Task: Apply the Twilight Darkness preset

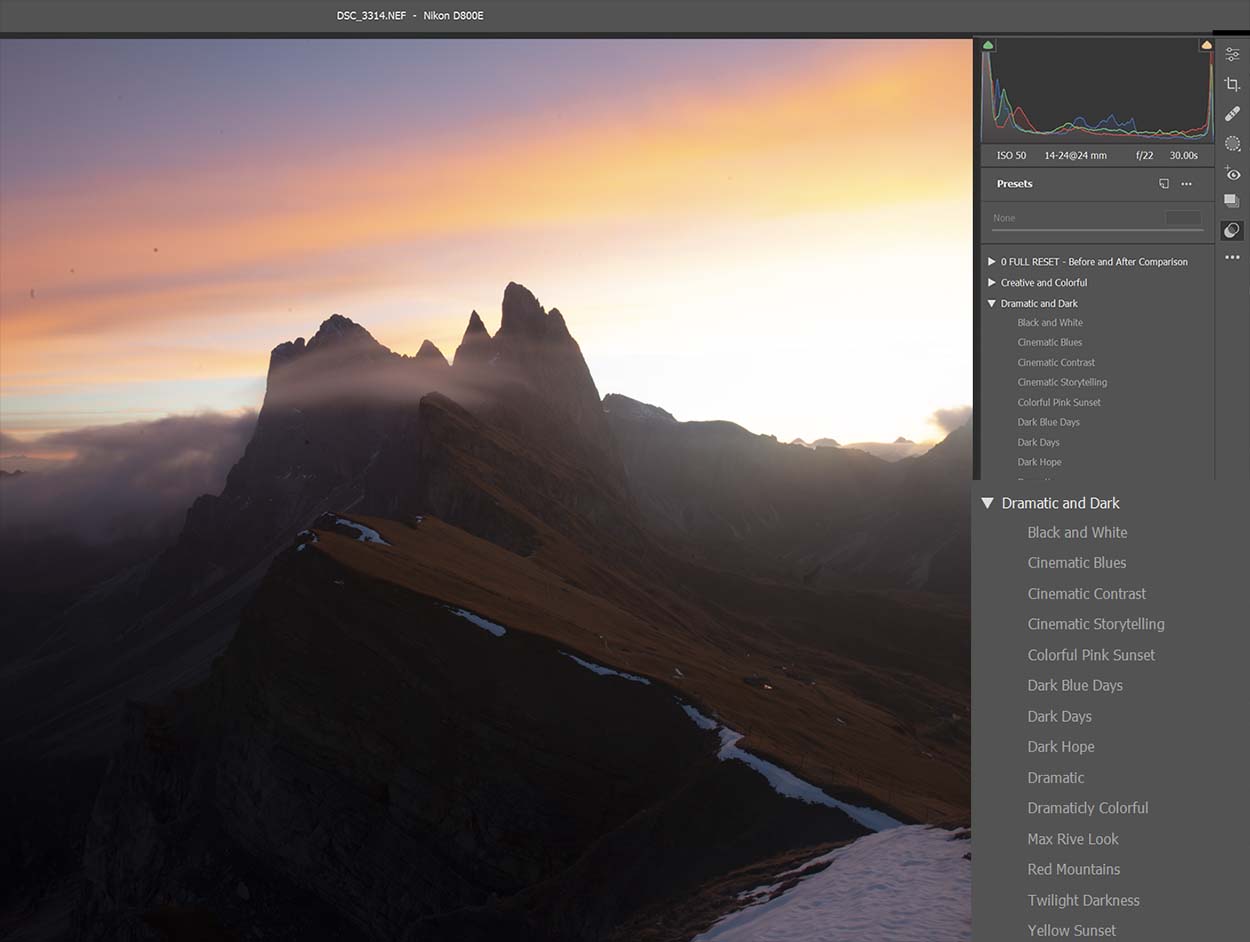Action: (x=1083, y=900)
